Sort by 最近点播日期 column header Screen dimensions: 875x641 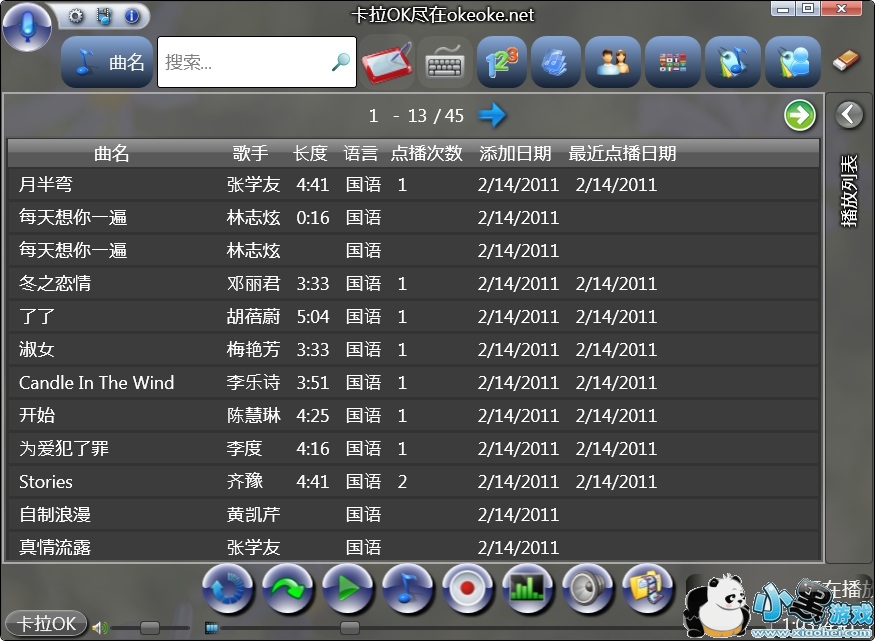[622, 153]
